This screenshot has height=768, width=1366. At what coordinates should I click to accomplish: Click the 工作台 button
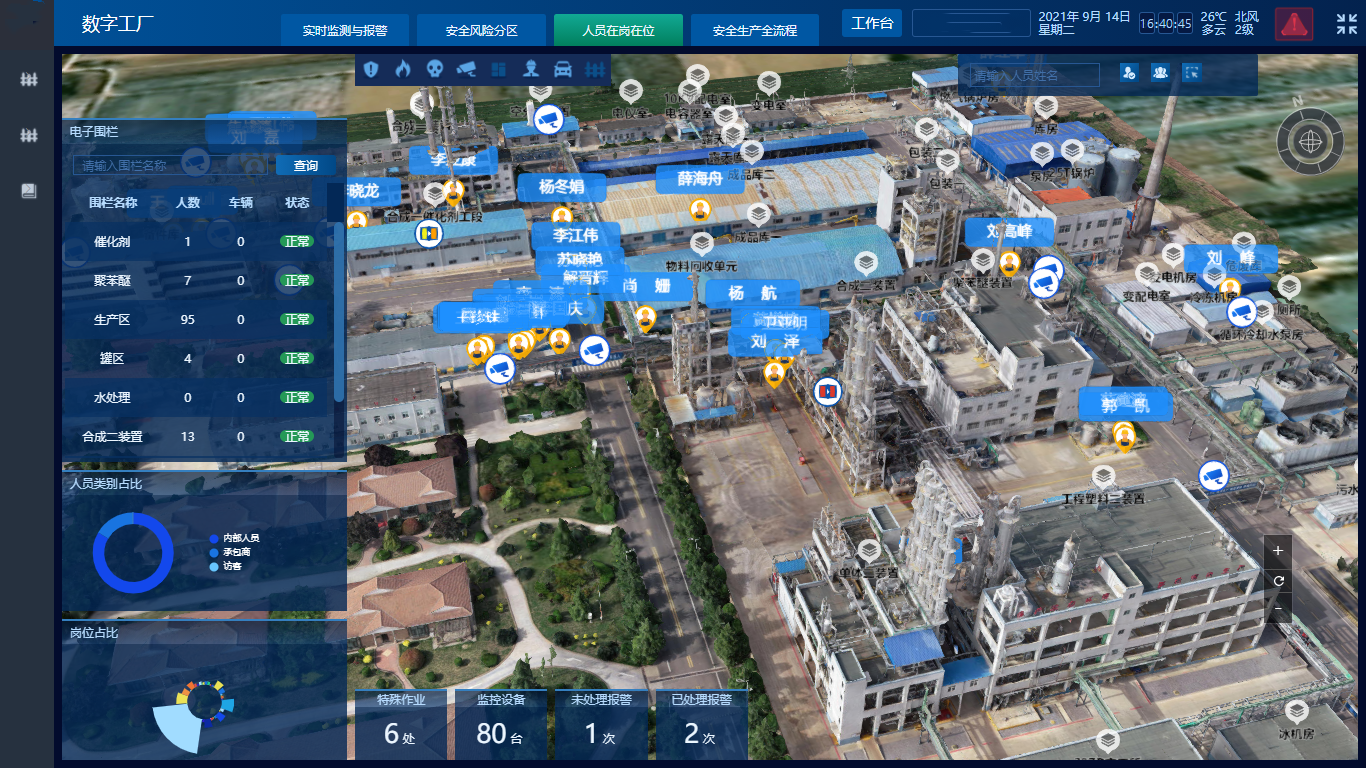click(872, 23)
